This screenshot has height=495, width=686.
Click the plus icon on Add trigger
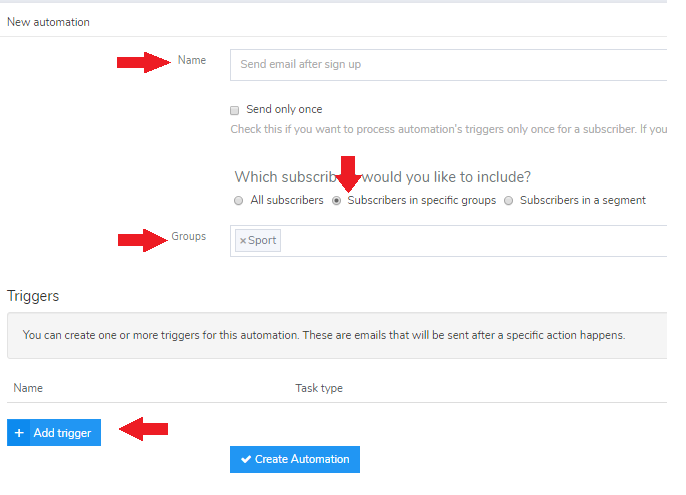pos(19,433)
